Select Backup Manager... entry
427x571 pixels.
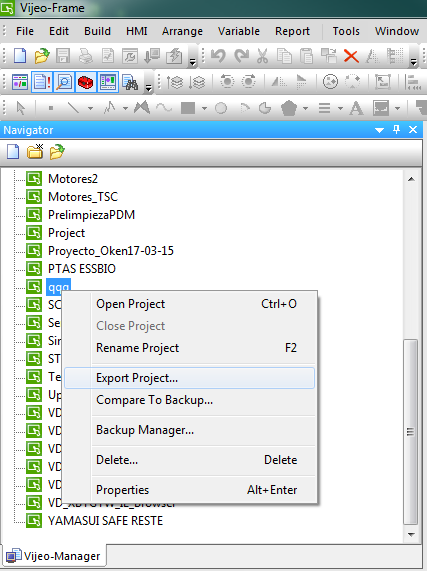point(145,430)
